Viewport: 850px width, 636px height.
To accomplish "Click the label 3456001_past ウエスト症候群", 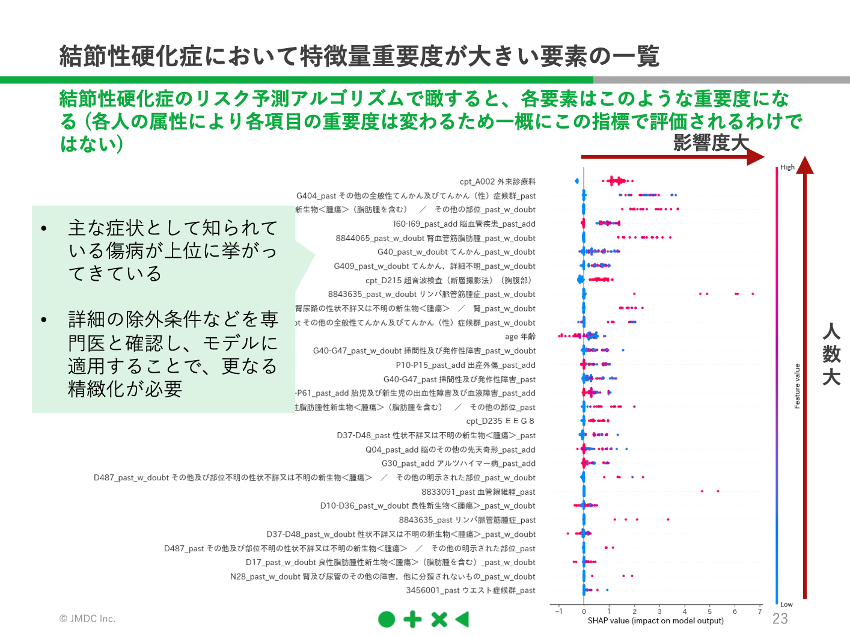I will 471,590.
